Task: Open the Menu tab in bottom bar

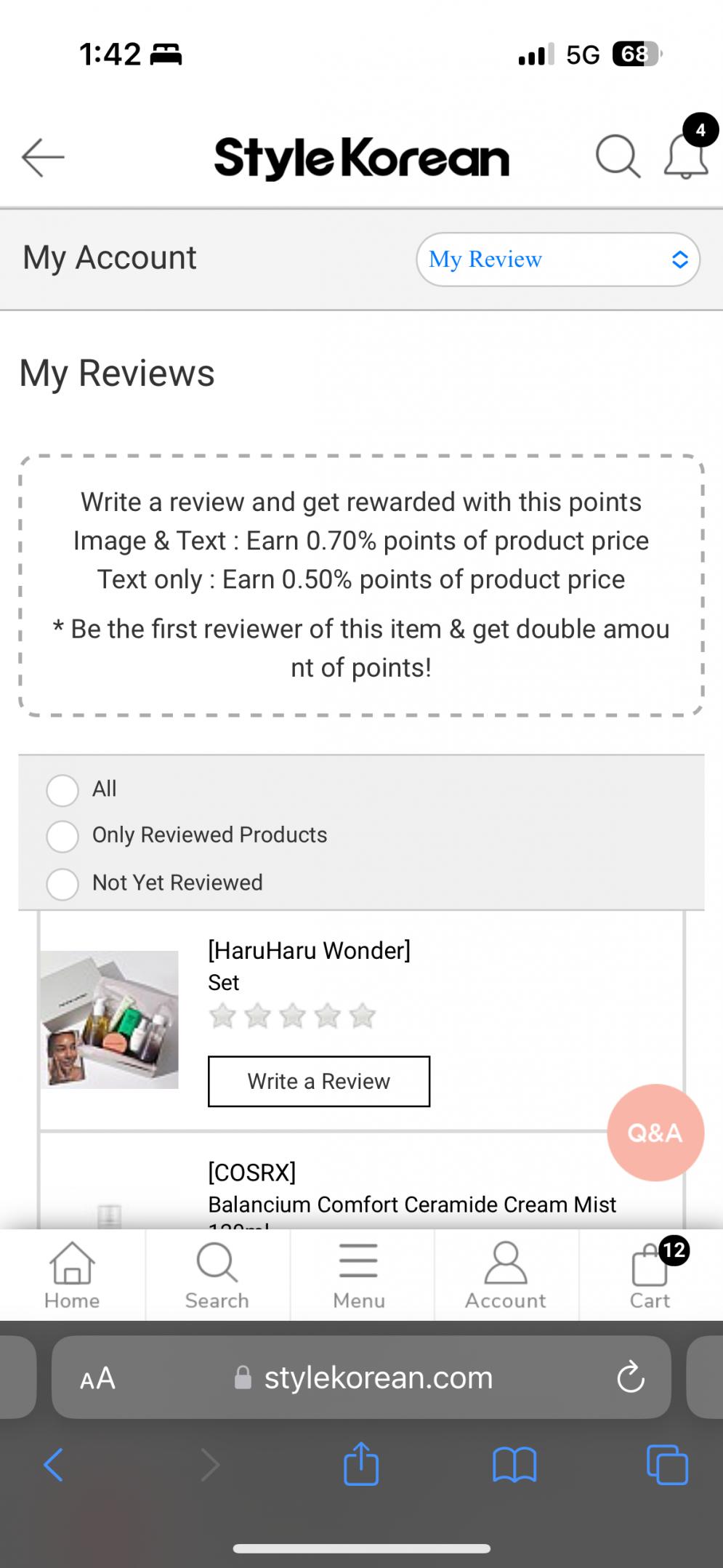Action: coord(359,1275)
